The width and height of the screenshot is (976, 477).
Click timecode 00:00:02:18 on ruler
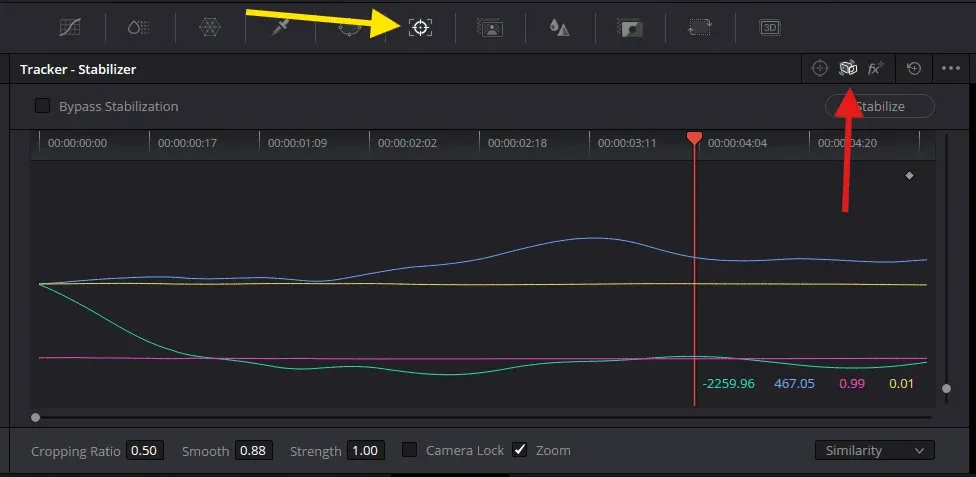[x=517, y=143]
